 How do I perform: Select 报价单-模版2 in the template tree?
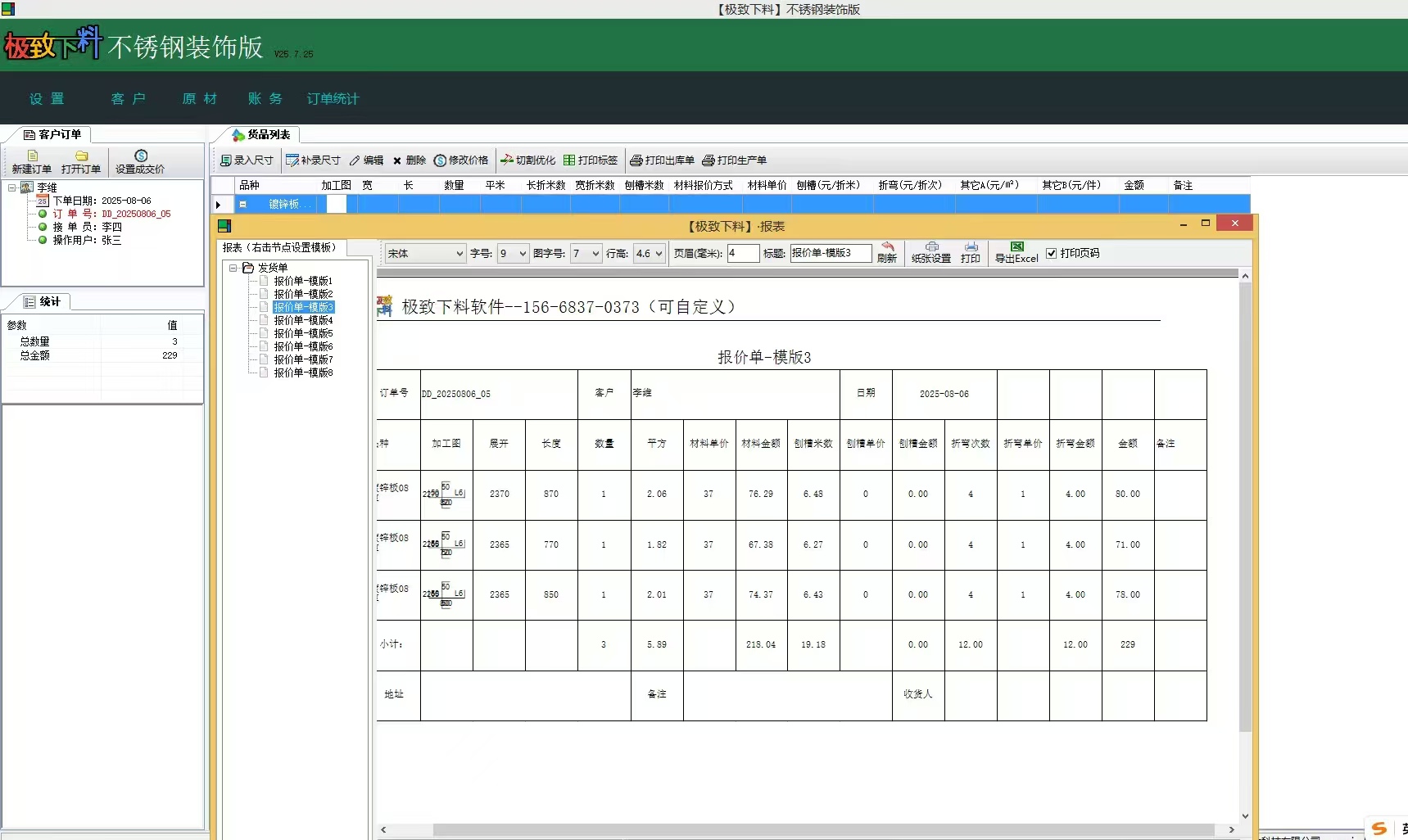pos(303,294)
